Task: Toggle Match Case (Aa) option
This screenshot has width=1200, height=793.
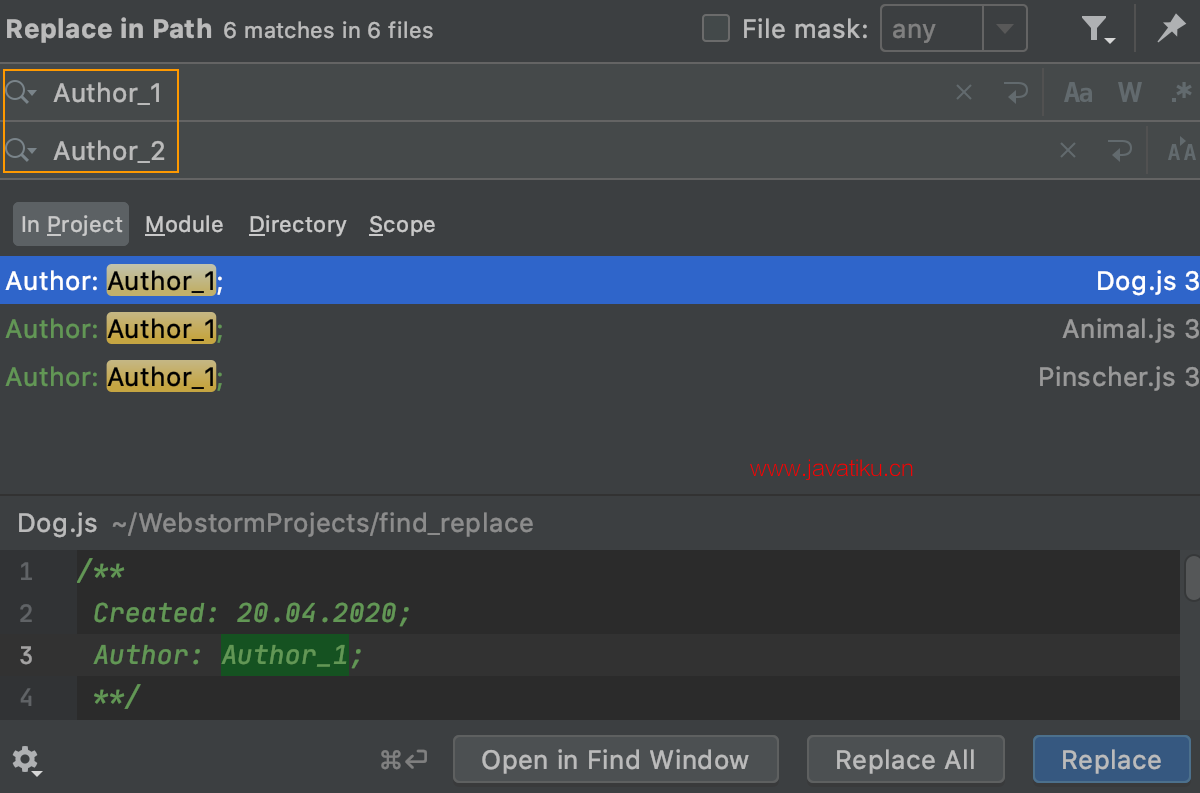Action: pos(1078,93)
